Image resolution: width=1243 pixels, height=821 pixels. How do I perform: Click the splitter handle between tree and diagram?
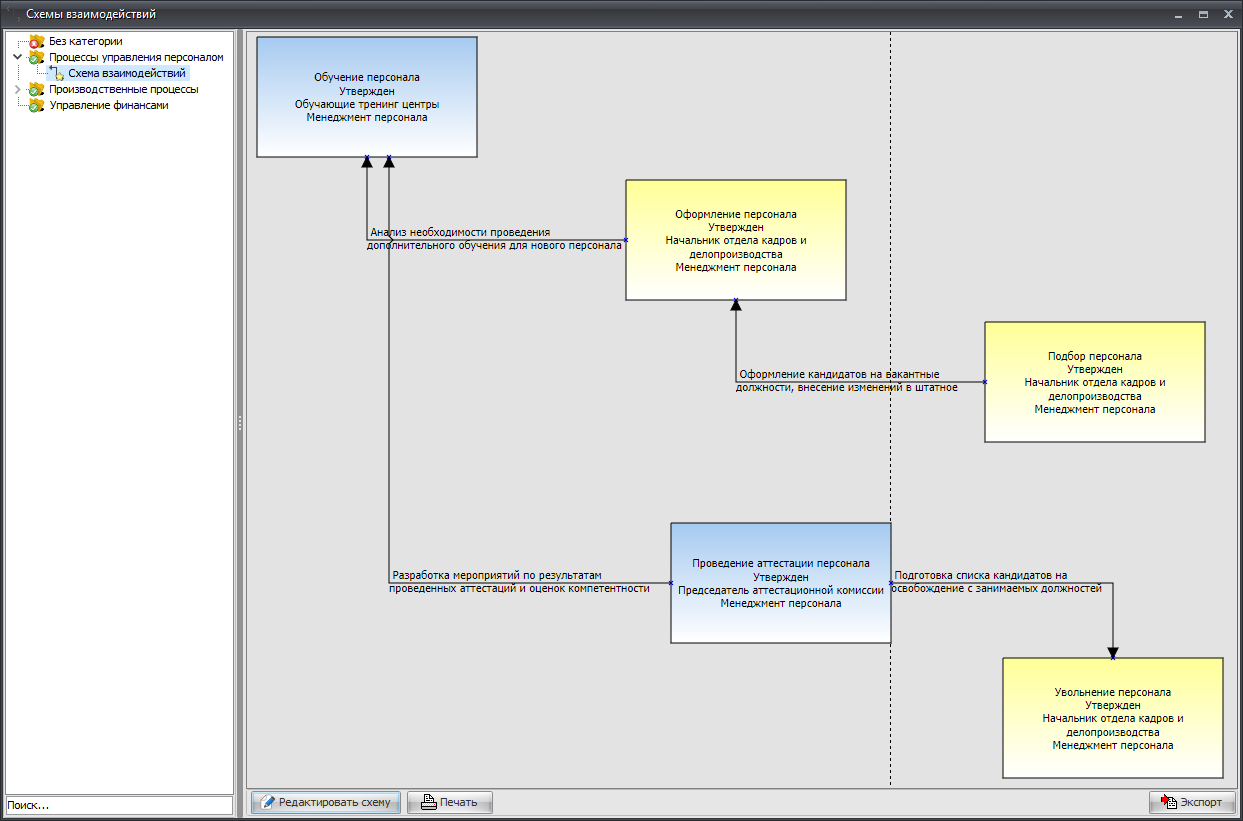click(240, 424)
